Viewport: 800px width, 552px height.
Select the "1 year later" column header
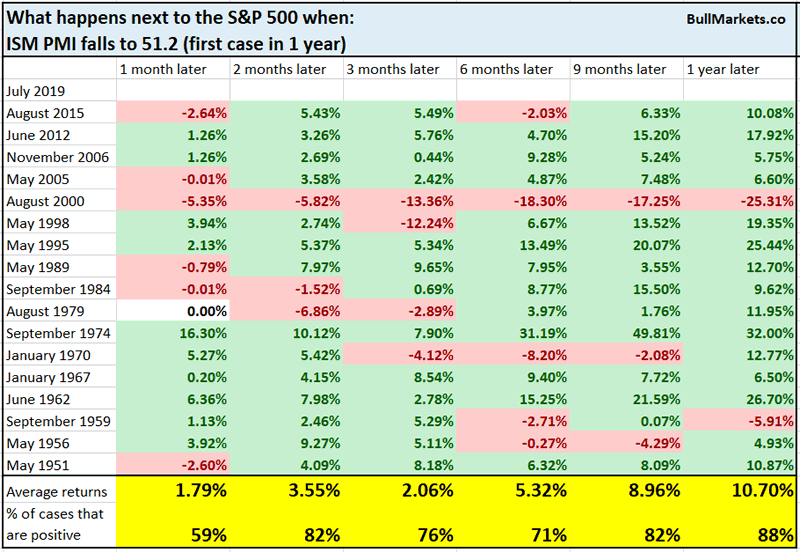click(x=723, y=69)
